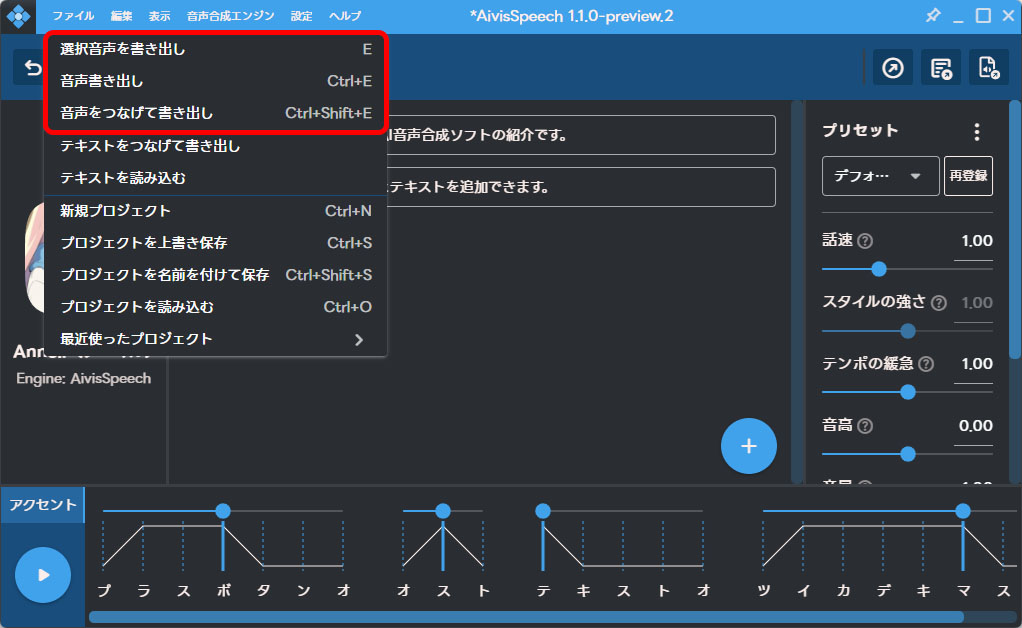Image resolution: width=1022 pixels, height=628 pixels.
Task: Choose プロジェクトを名前を付けて保存 menu entry
Action: (216, 275)
